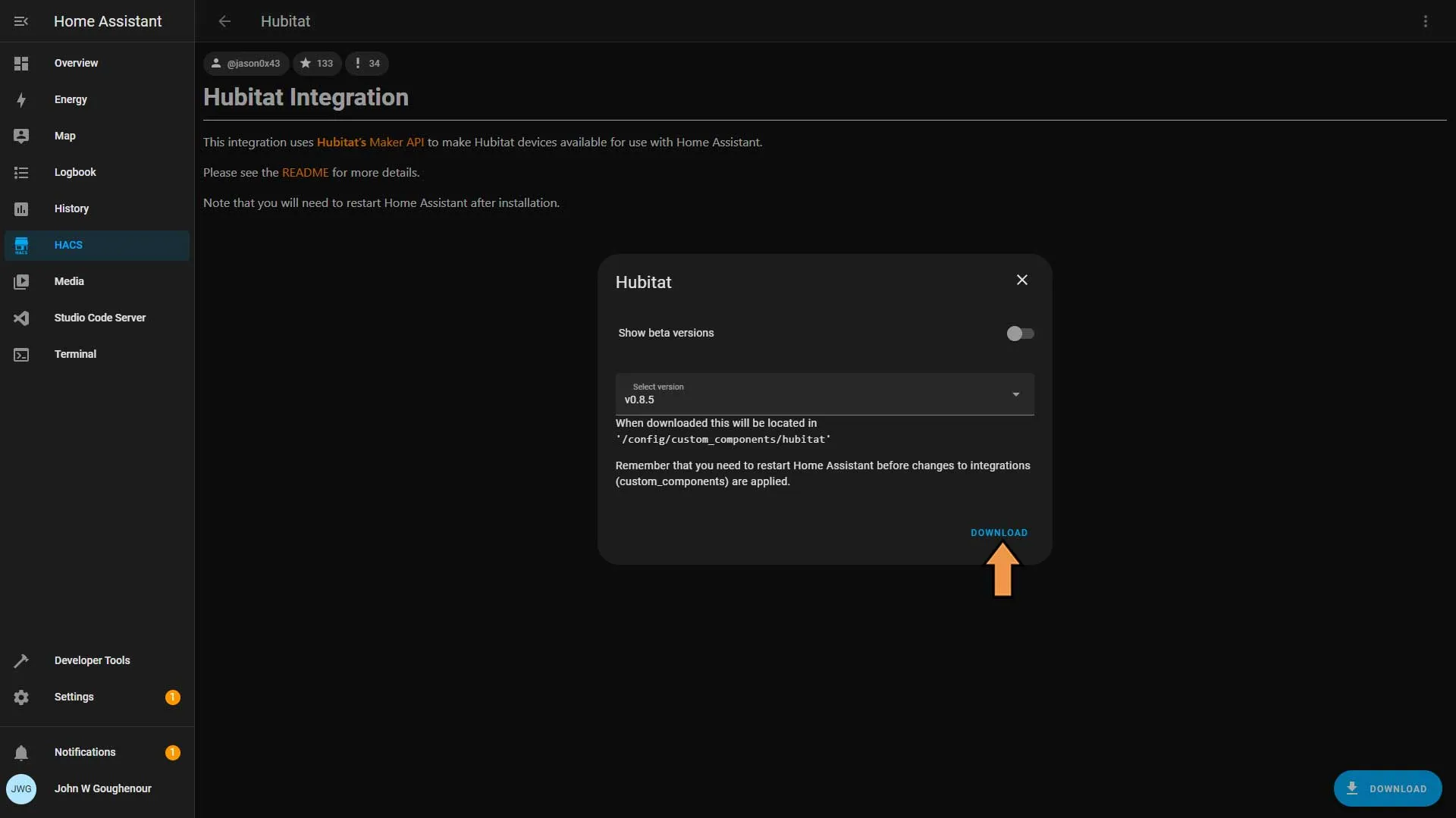Click the Media player icon
This screenshot has width=1456, height=818.
[21, 282]
